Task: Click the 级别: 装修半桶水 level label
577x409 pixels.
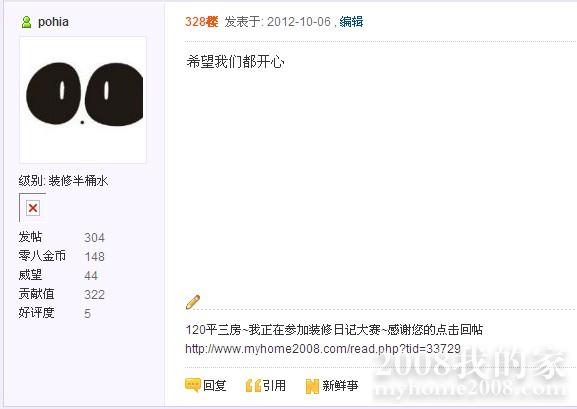Action: [x=63, y=181]
